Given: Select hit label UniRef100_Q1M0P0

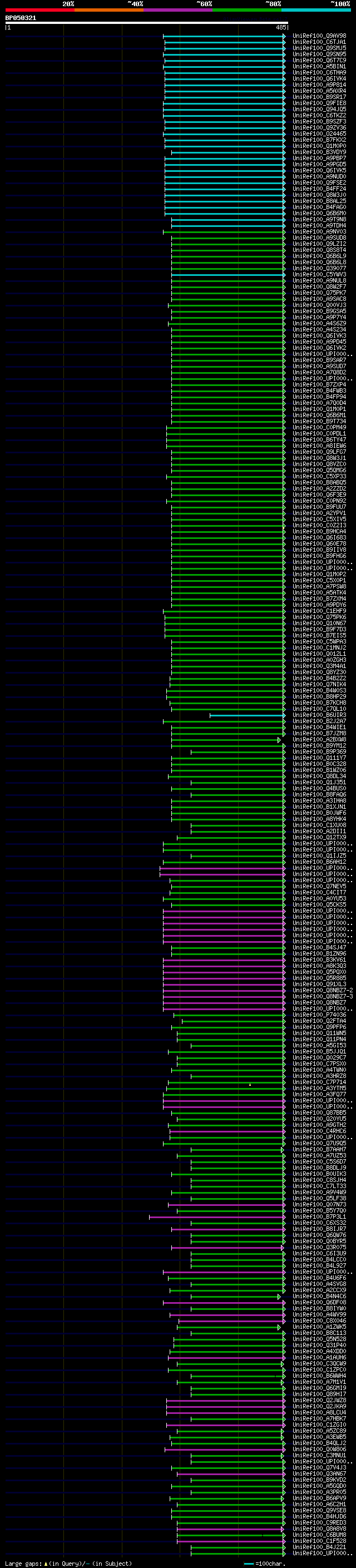Looking at the screenshot, I should coord(319,146).
